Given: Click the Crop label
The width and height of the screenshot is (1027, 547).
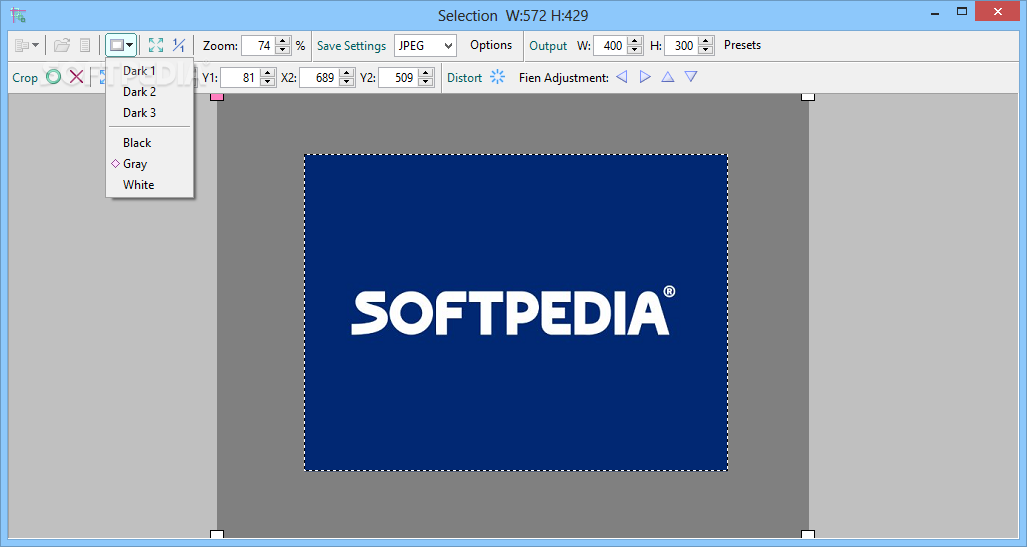Looking at the screenshot, I should (25, 78).
